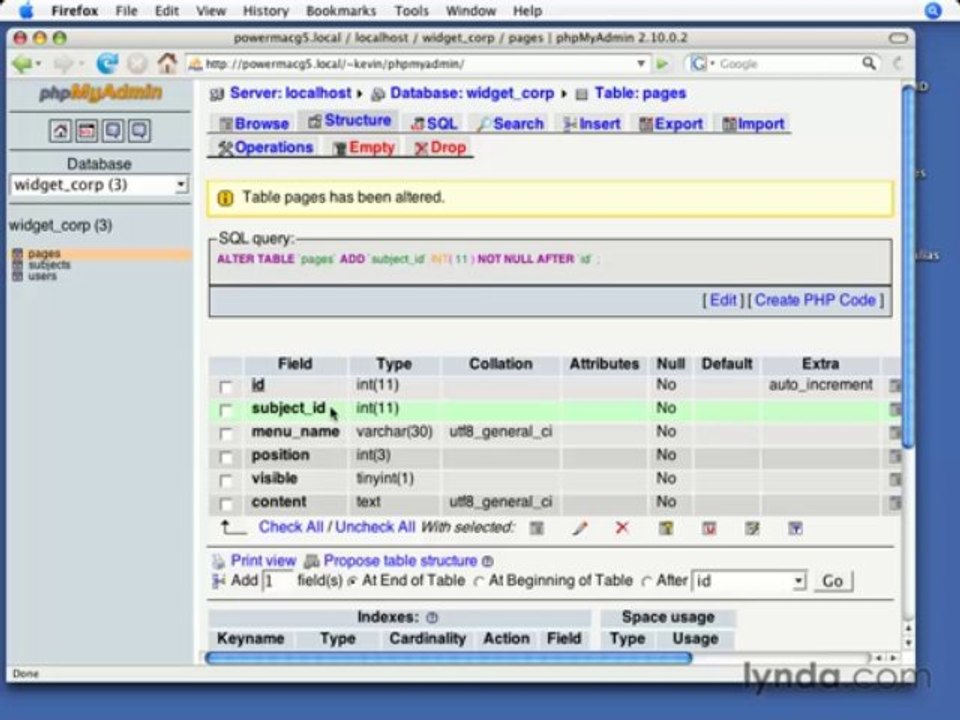Check the checkbox for position field

pyautogui.click(x=226, y=457)
